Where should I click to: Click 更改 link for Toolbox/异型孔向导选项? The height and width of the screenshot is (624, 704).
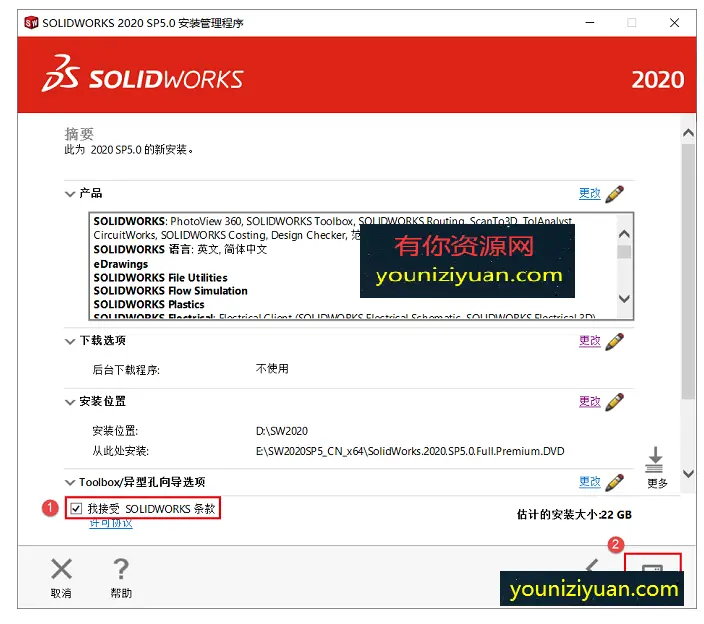click(590, 482)
